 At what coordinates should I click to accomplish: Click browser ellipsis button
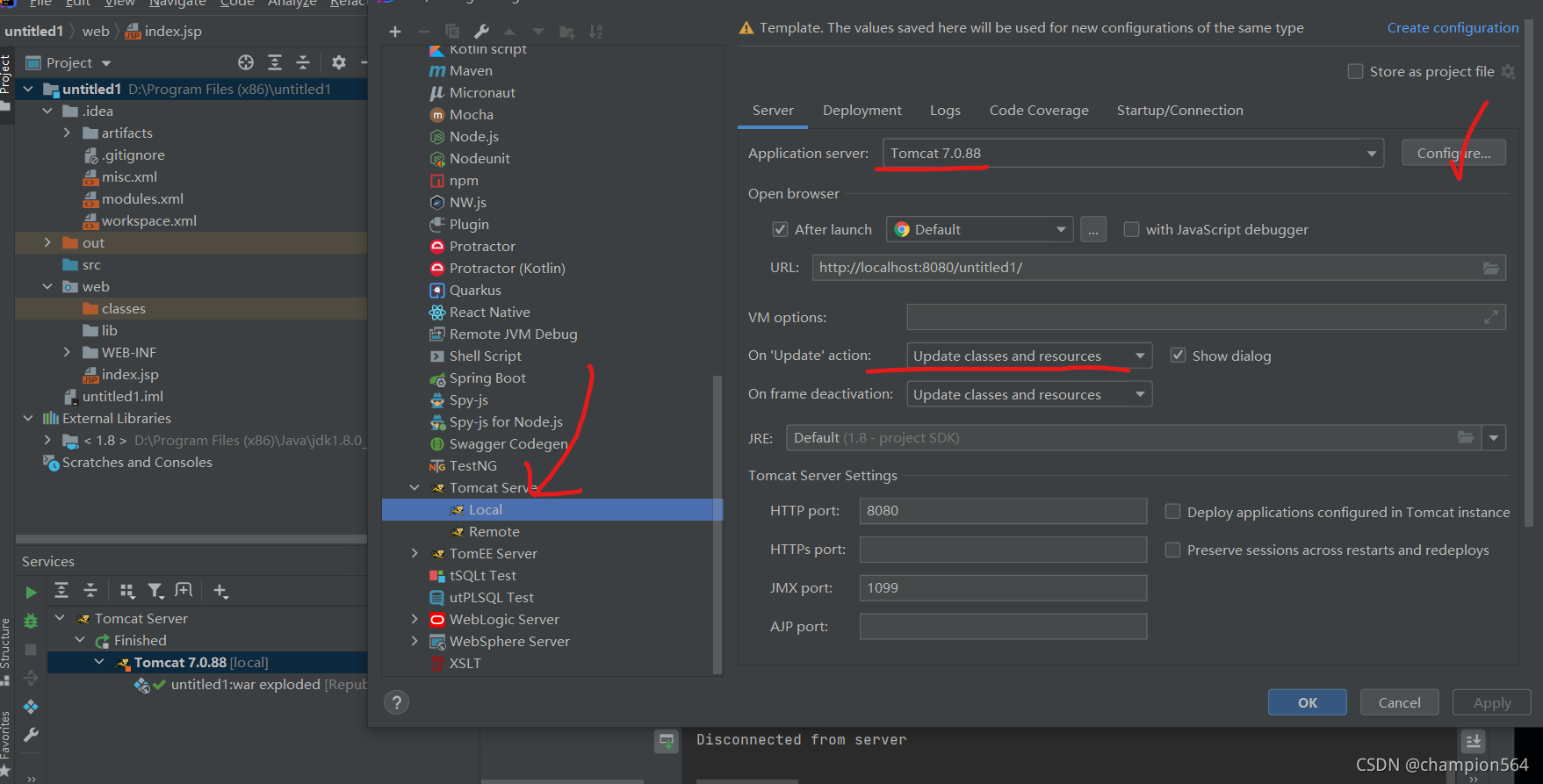tap(1092, 229)
